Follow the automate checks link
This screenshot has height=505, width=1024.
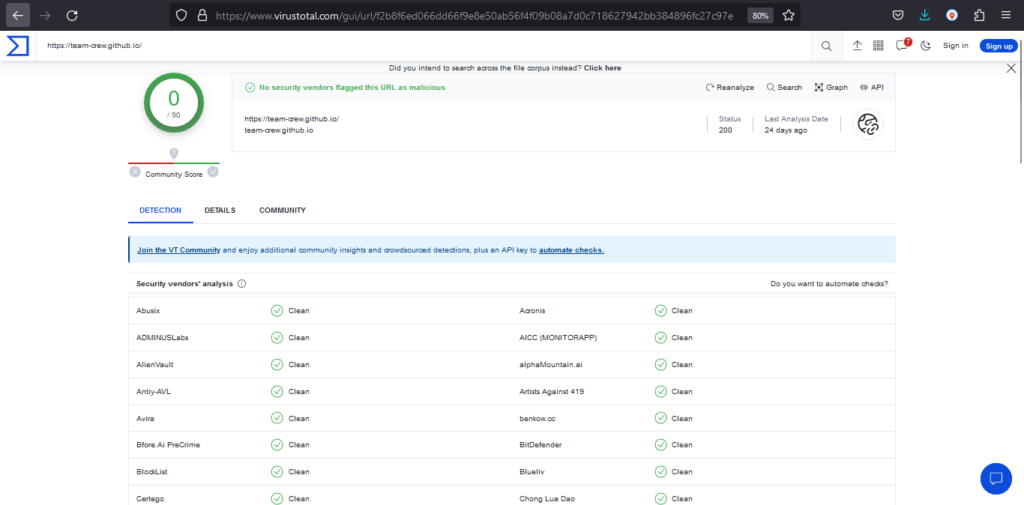pyautogui.click(x=571, y=250)
